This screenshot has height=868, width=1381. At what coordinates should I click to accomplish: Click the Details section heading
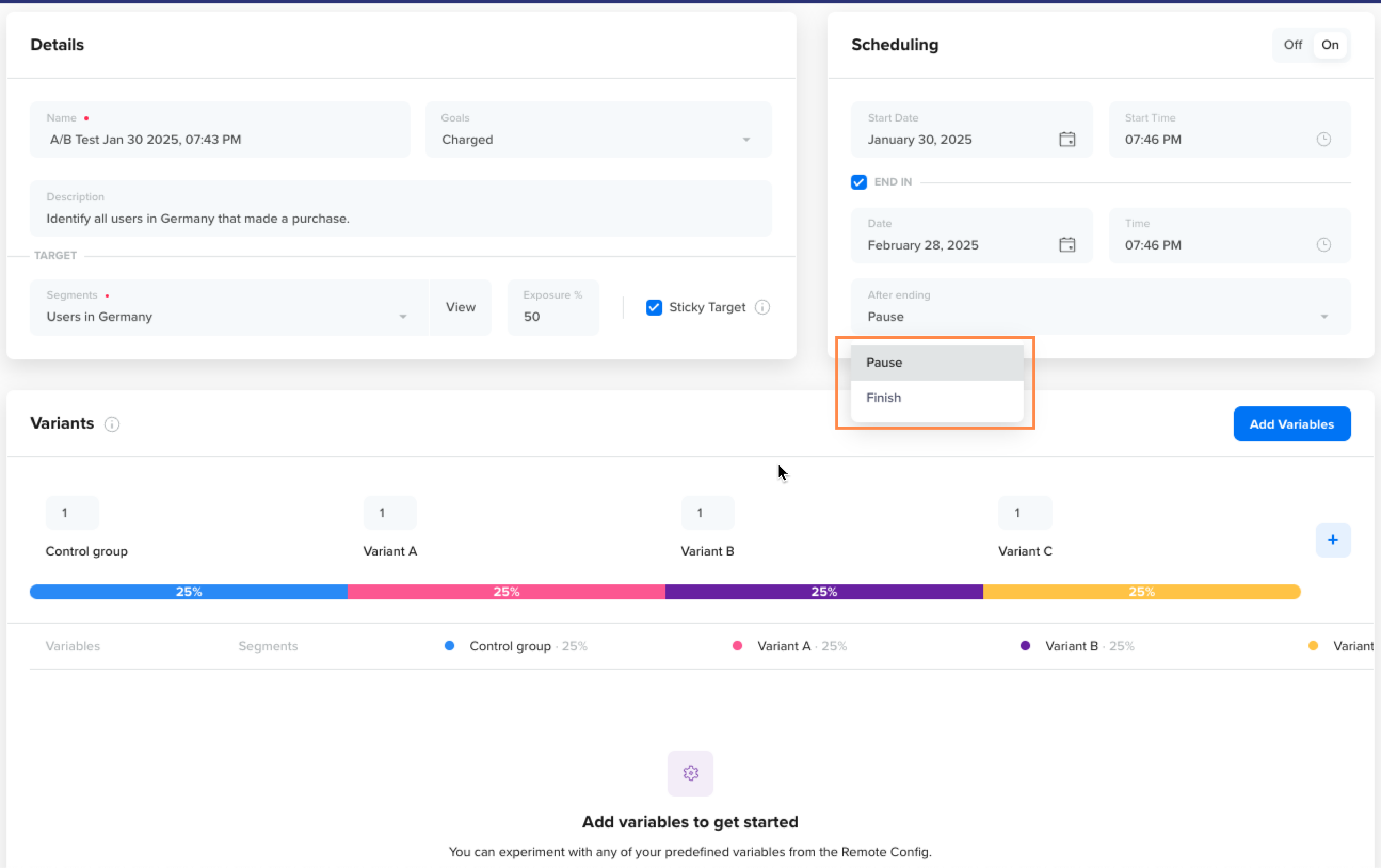[57, 45]
